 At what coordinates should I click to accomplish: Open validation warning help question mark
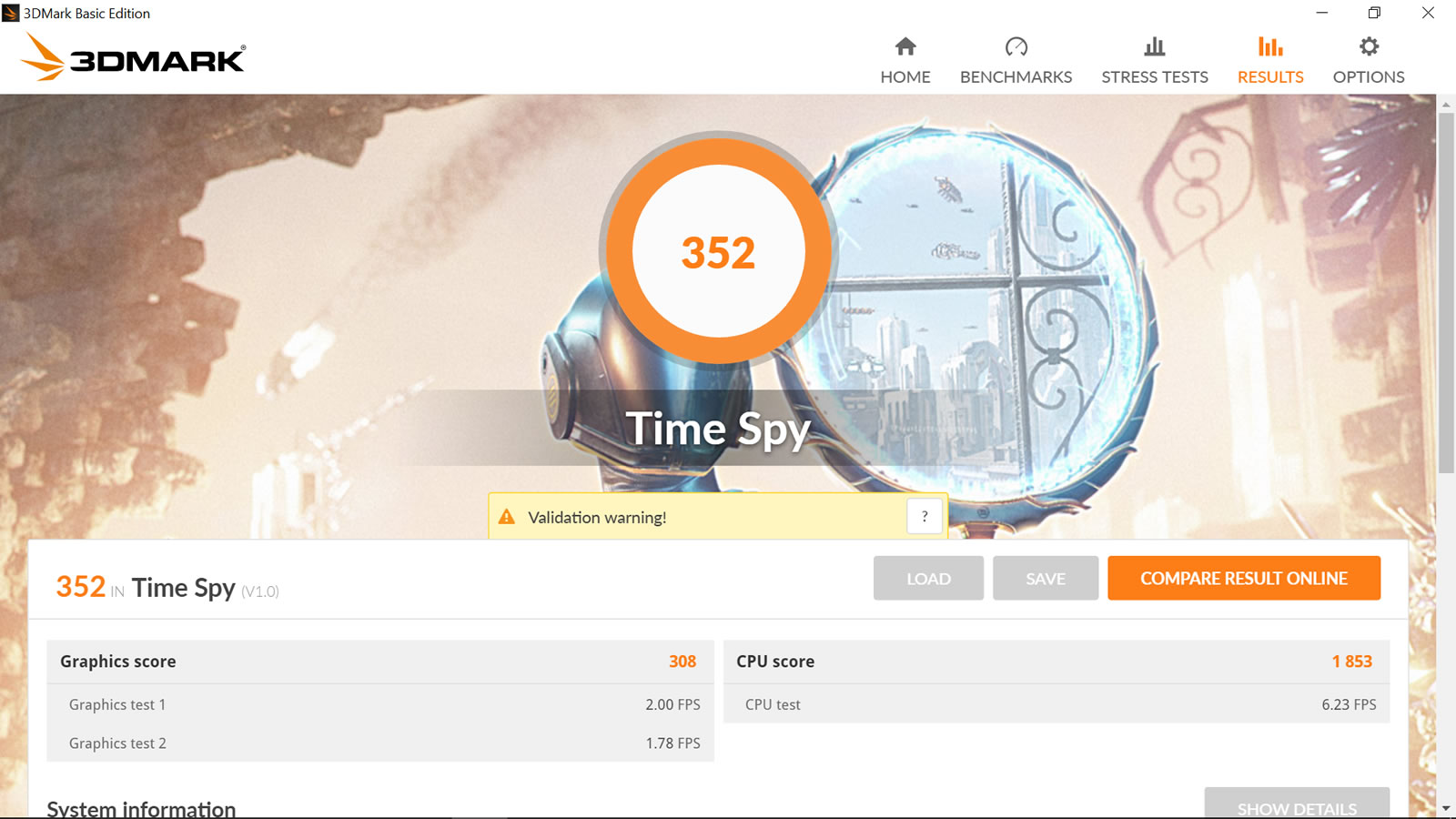pos(925,516)
